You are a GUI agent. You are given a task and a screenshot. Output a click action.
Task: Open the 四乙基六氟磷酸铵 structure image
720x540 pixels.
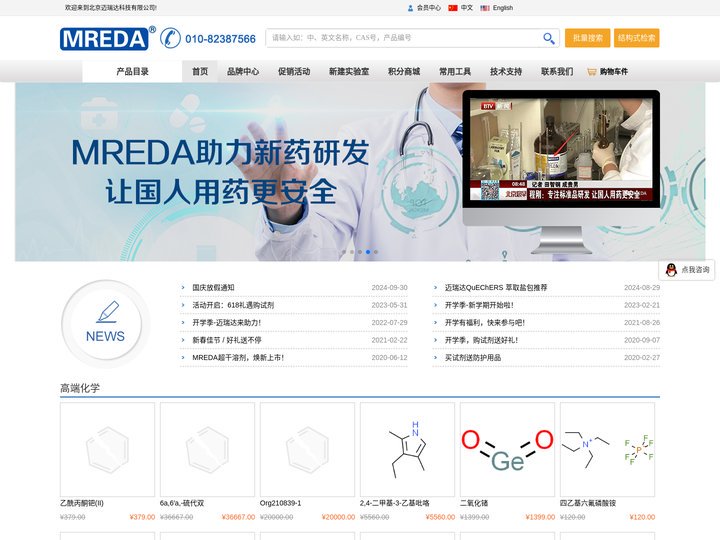click(608, 450)
